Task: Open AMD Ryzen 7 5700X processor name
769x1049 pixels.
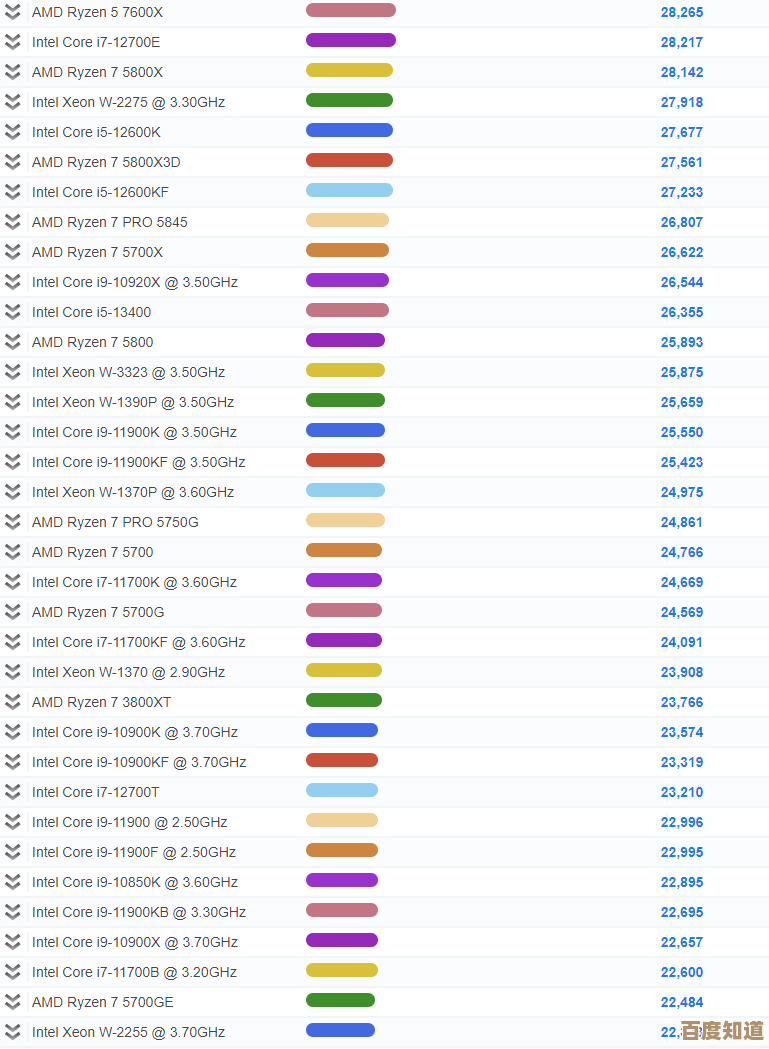Action: (x=97, y=252)
